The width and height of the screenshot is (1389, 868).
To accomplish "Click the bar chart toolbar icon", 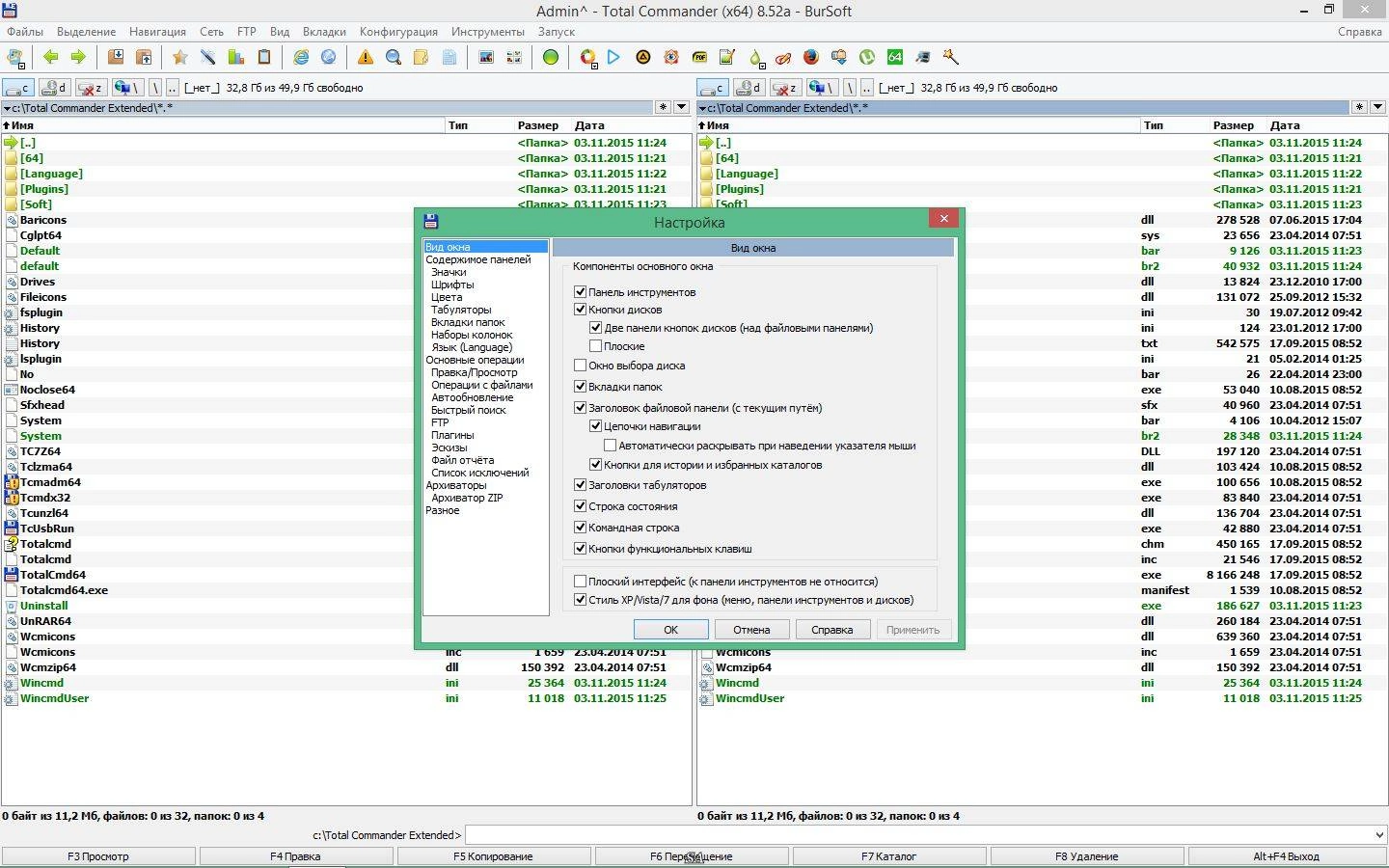I will pos(235,57).
